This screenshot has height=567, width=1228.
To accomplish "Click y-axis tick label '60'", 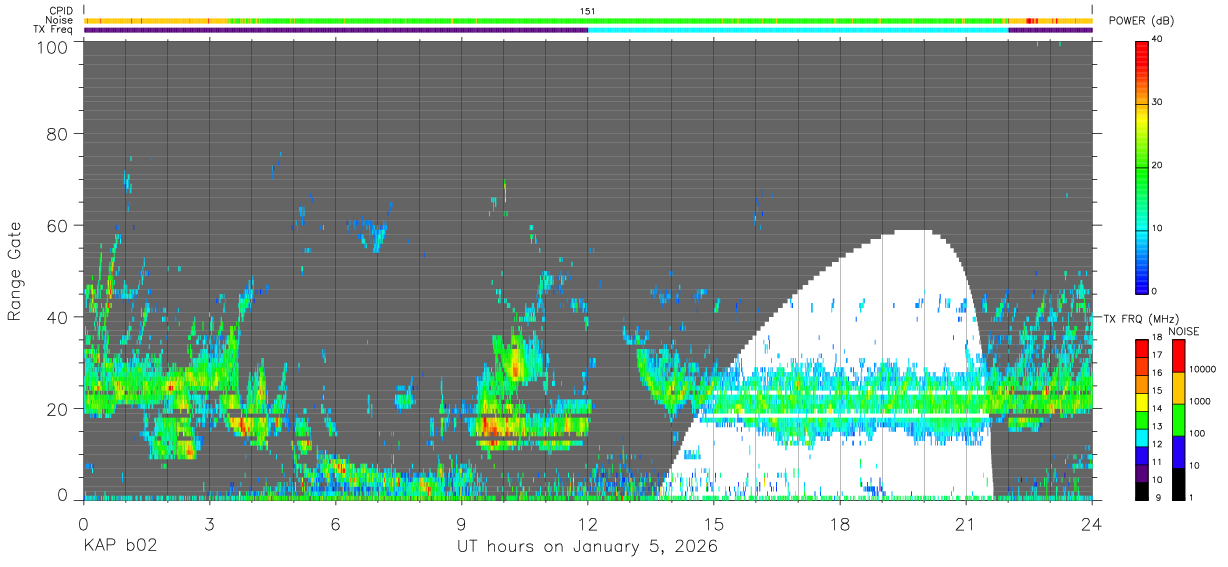I will click(58, 225).
